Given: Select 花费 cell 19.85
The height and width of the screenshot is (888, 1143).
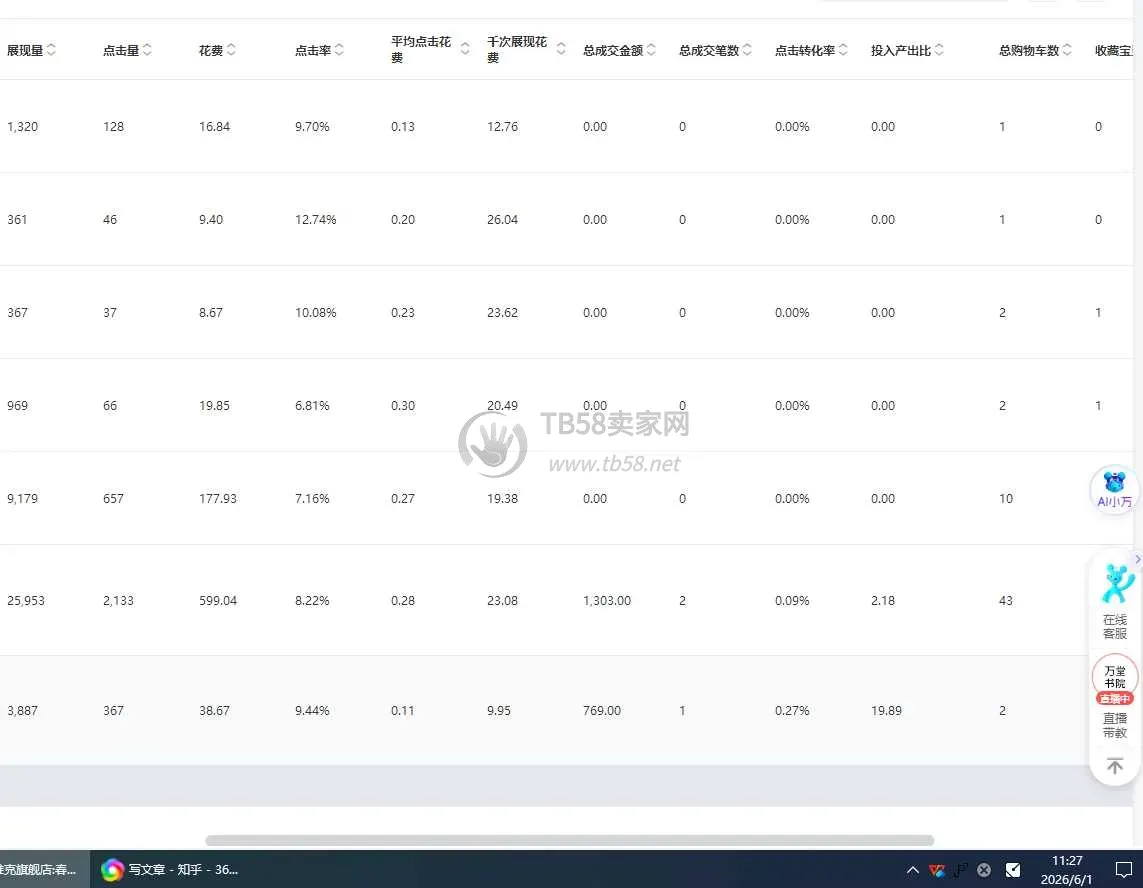Looking at the screenshot, I should 214,405.
